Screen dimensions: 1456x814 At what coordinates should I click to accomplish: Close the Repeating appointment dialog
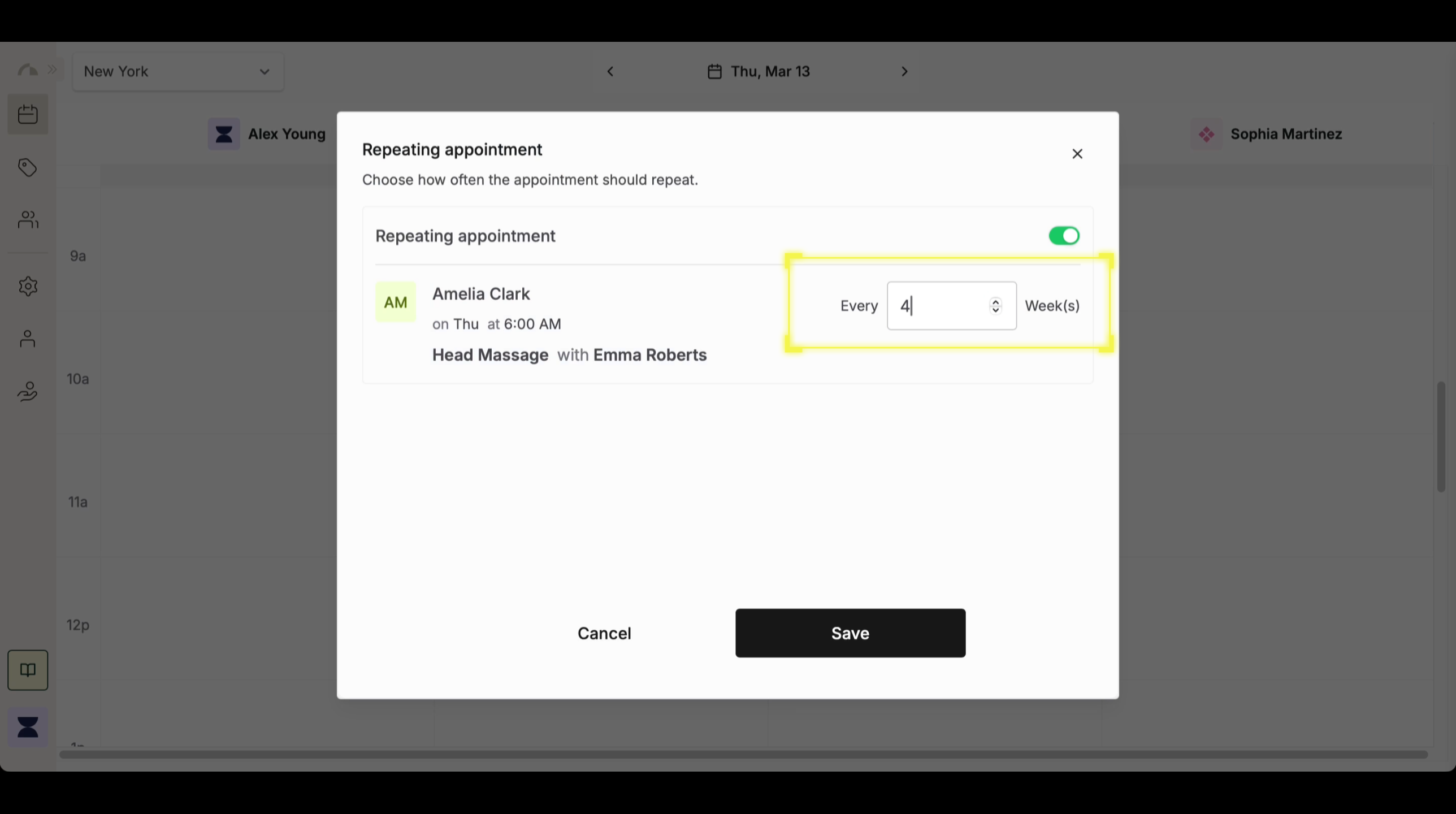pos(1077,154)
